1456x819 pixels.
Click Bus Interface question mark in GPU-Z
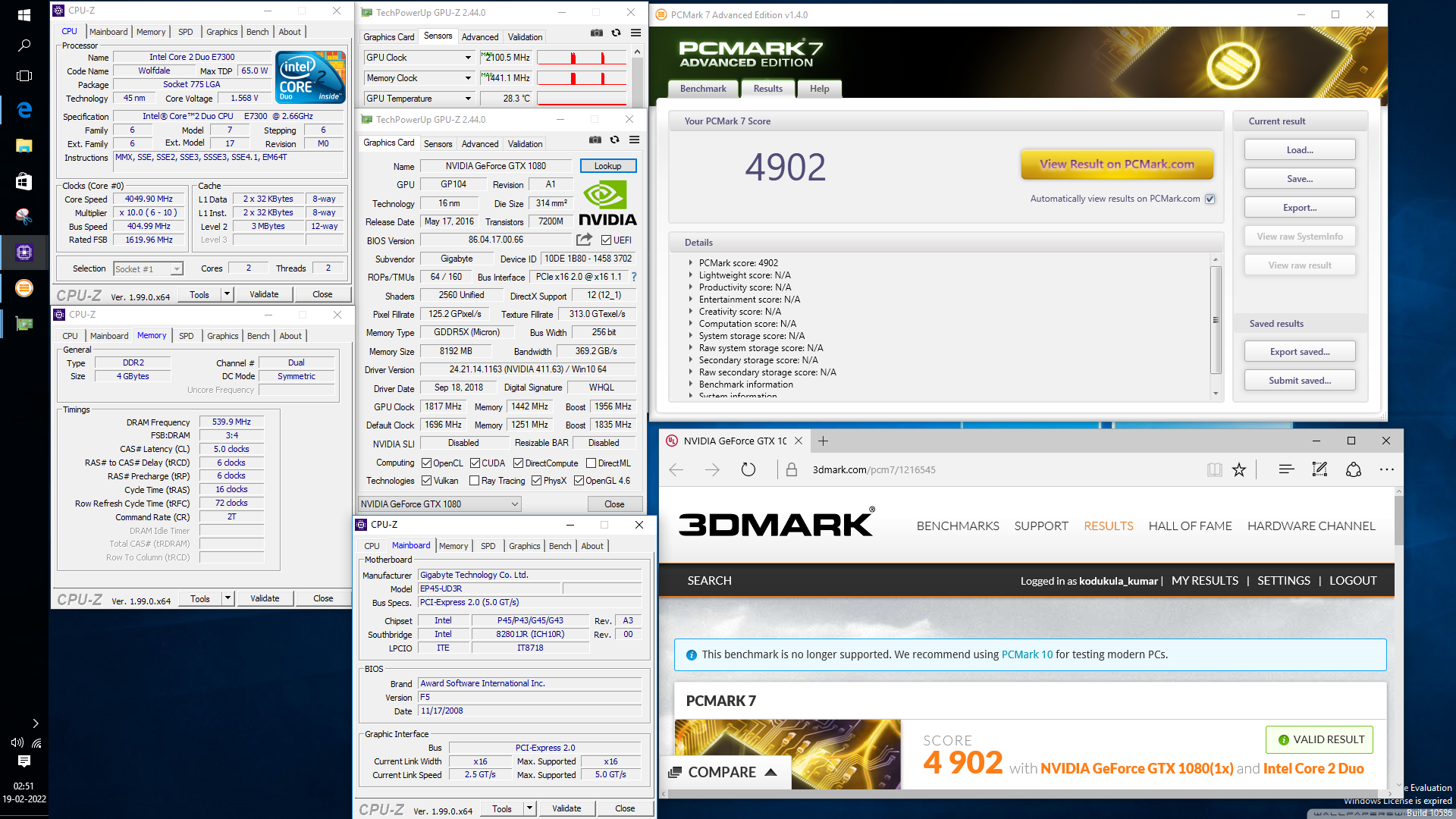[634, 277]
